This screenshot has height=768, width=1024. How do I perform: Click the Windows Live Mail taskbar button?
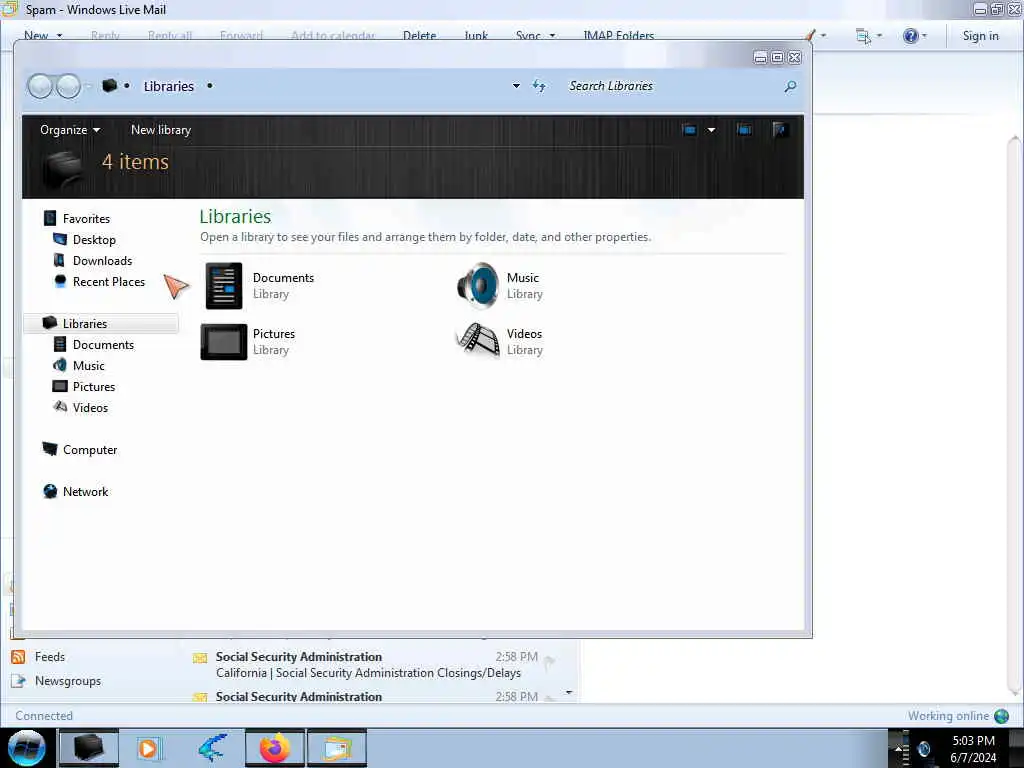coord(337,748)
